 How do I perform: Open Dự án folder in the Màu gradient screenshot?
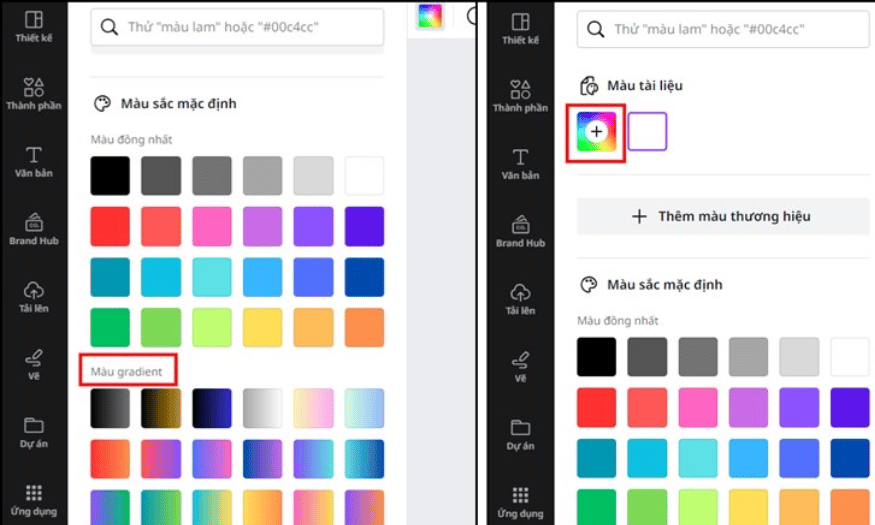tap(33, 432)
